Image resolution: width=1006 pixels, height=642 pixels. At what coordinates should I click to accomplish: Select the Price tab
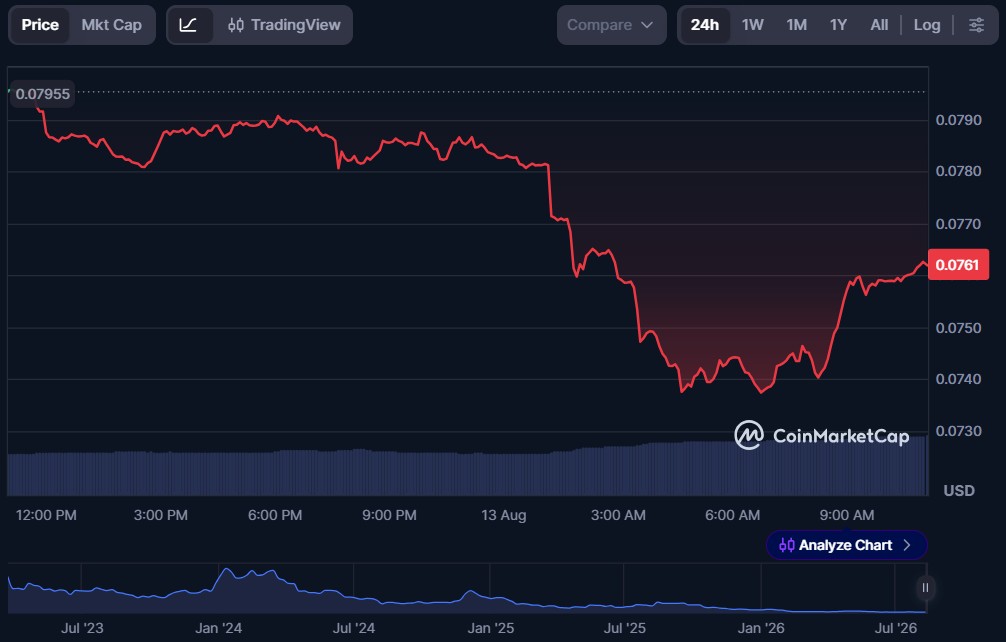[40, 25]
